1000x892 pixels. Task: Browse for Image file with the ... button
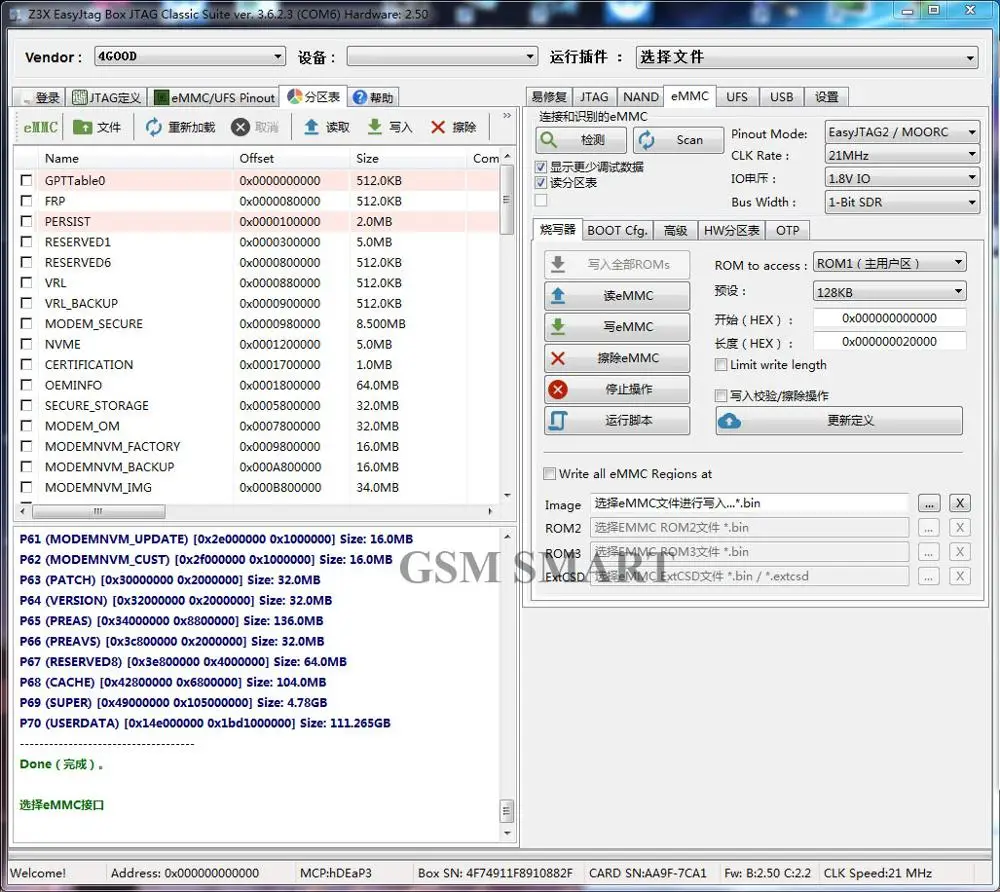(929, 504)
